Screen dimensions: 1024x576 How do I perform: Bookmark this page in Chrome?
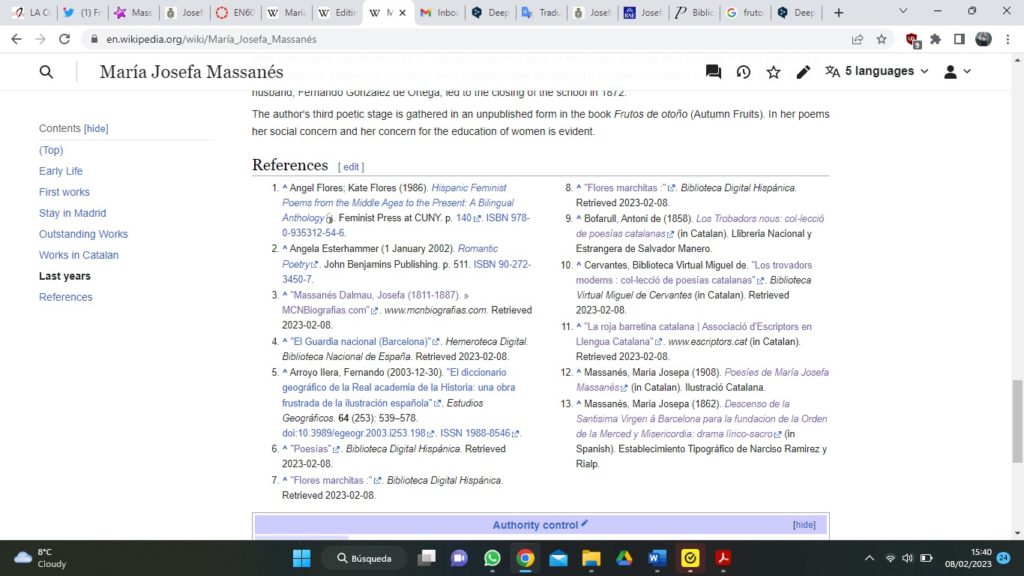coord(881,39)
